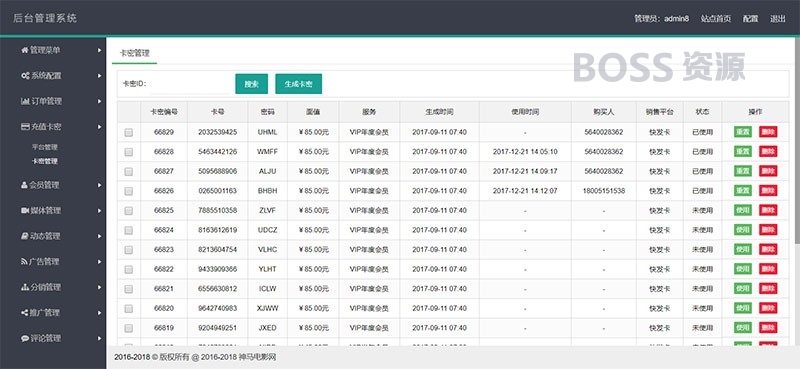Image resolution: width=800 pixels, height=369 pixels.
Task: Expand the 评论管理 sidebar arrow
Action: click(x=99, y=338)
